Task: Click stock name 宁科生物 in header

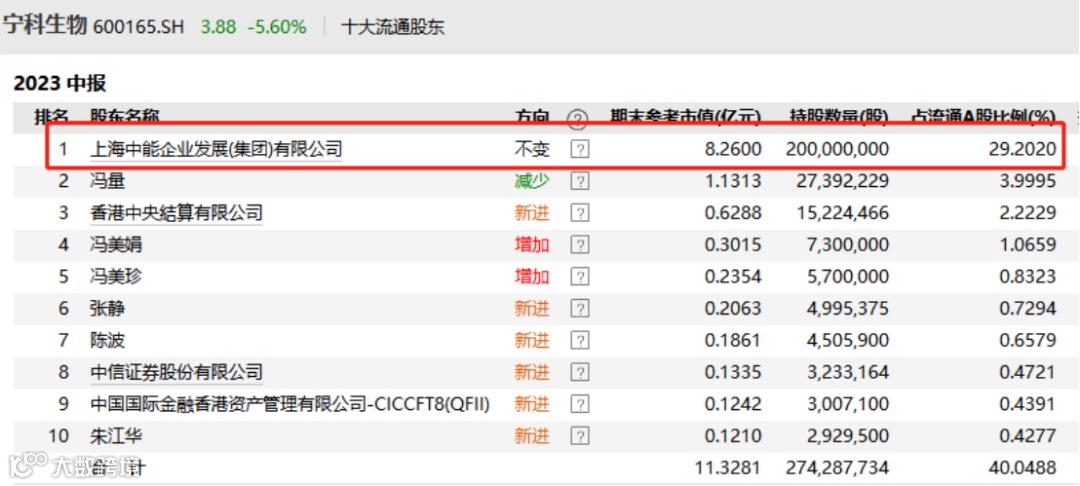Action: click(45, 25)
